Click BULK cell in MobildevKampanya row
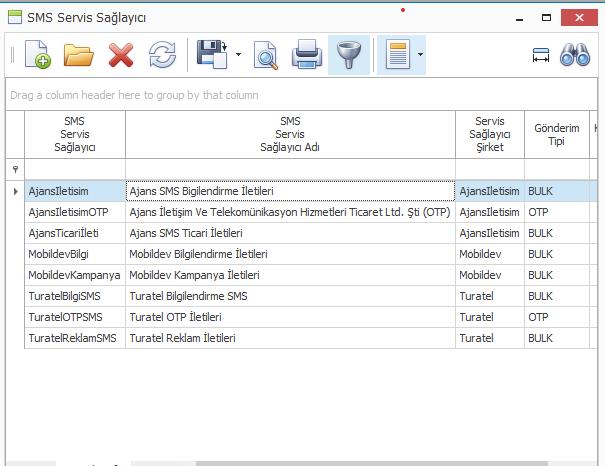Screen dimensions: 605x466 [557, 275]
